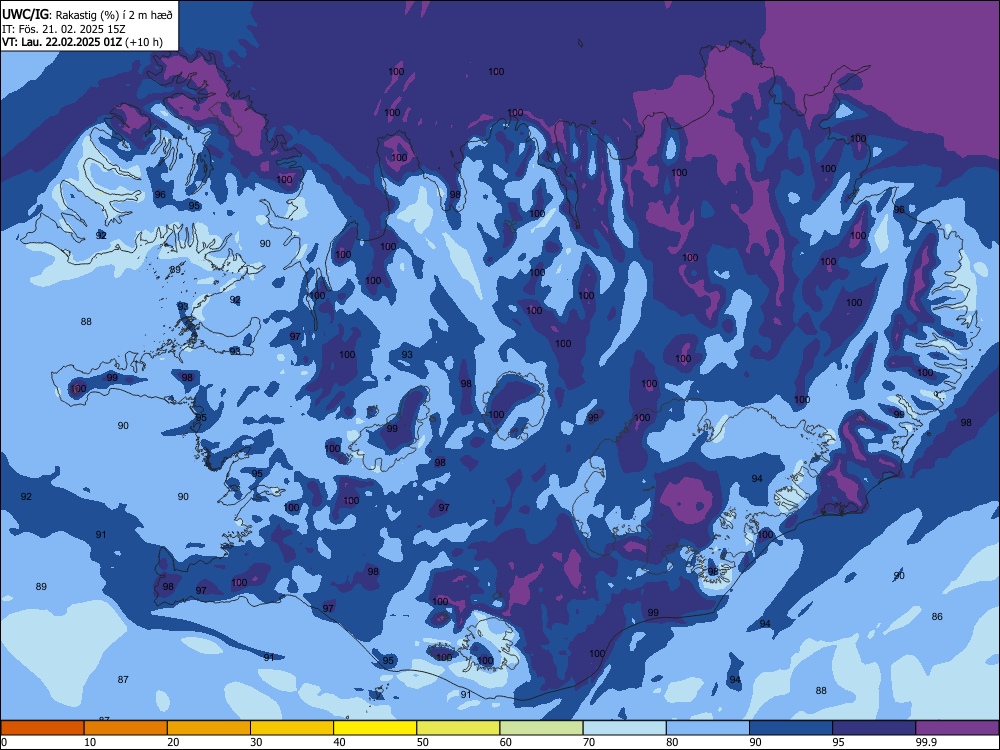This screenshot has height=750, width=1000.
Task: Pick the 50–60 pale yellow legend swatch
Action: [459, 728]
